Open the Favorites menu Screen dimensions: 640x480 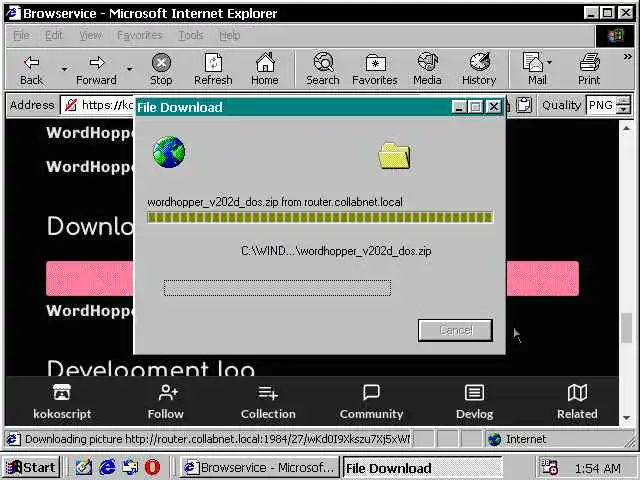(x=140, y=36)
